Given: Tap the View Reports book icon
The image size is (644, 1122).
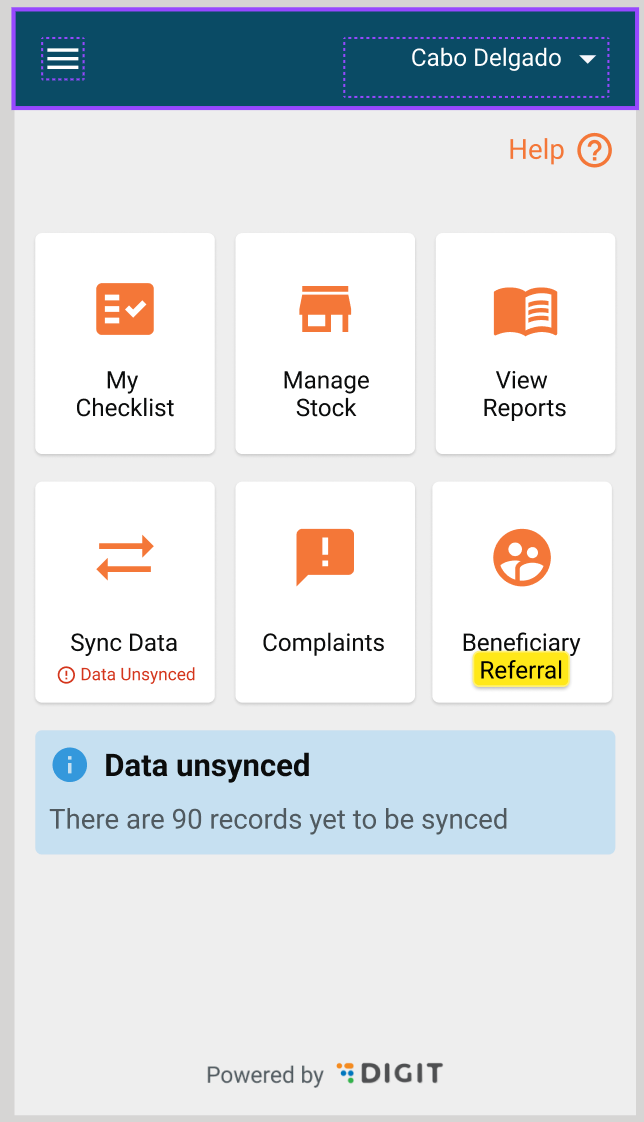Looking at the screenshot, I should click(x=525, y=311).
